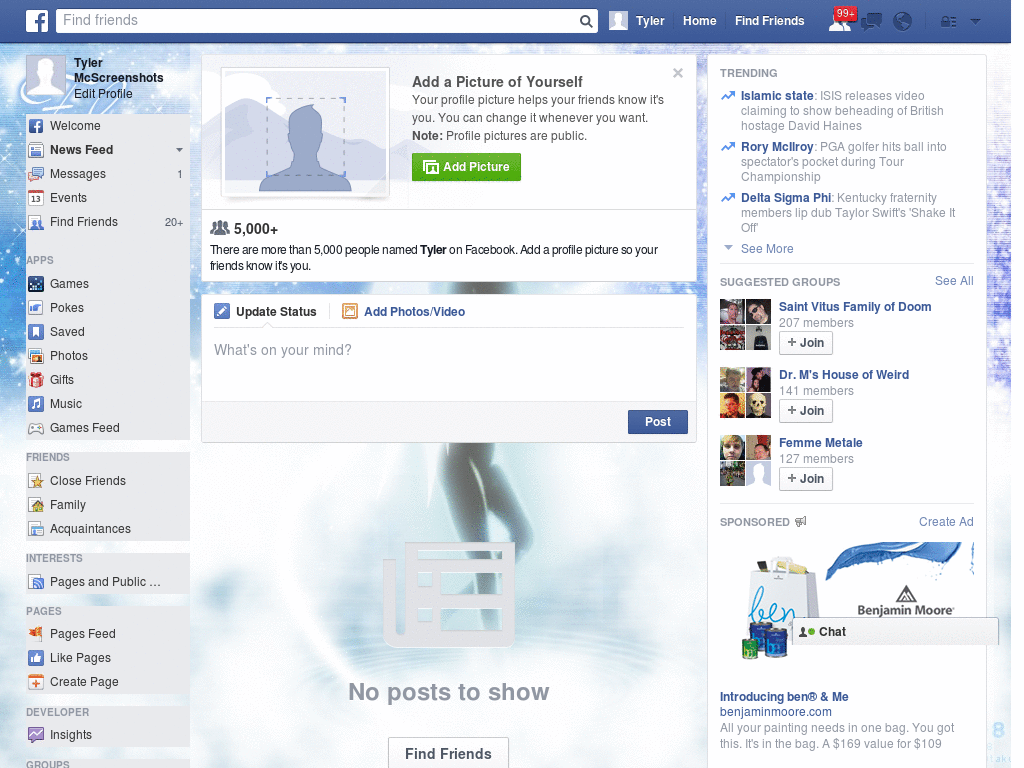Dismiss the Add a Picture of Yourself card

click(678, 73)
